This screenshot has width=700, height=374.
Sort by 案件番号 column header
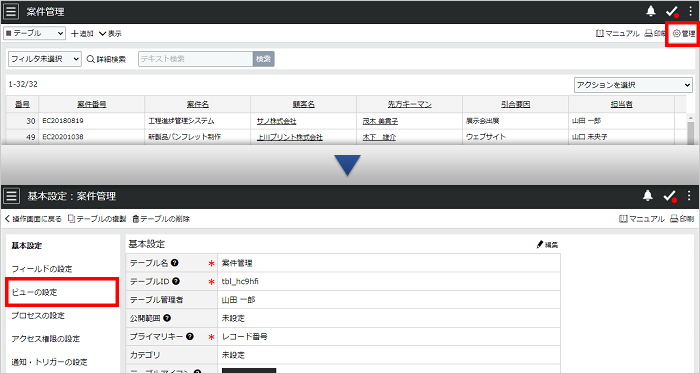point(92,104)
